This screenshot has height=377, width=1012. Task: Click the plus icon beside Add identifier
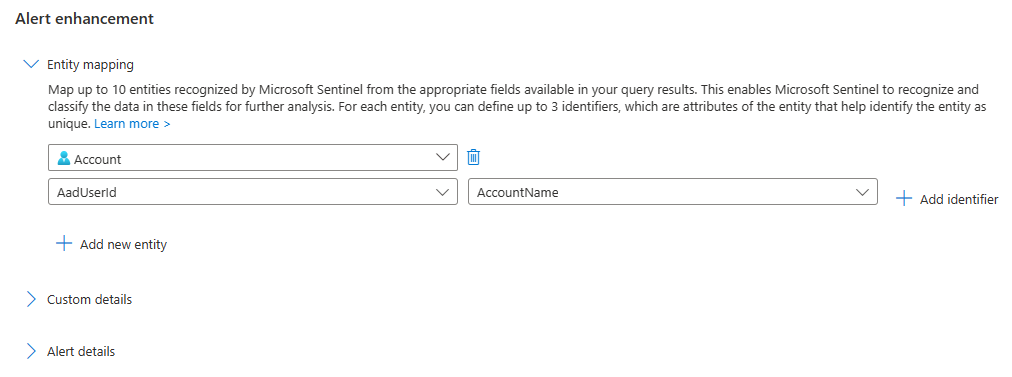coord(904,199)
